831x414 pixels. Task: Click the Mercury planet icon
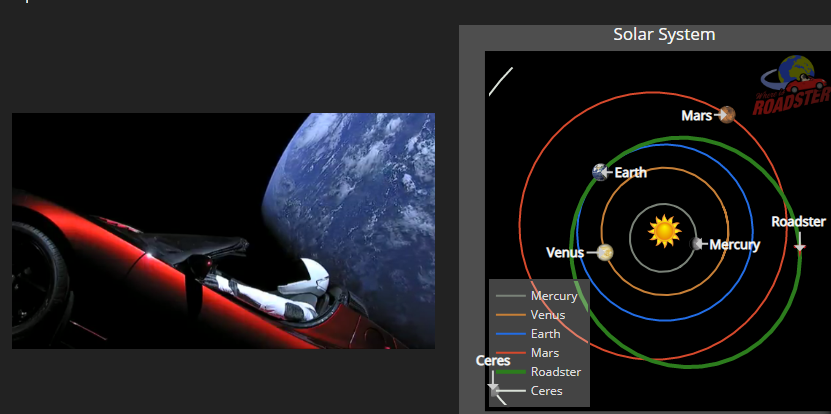pyautogui.click(x=696, y=244)
